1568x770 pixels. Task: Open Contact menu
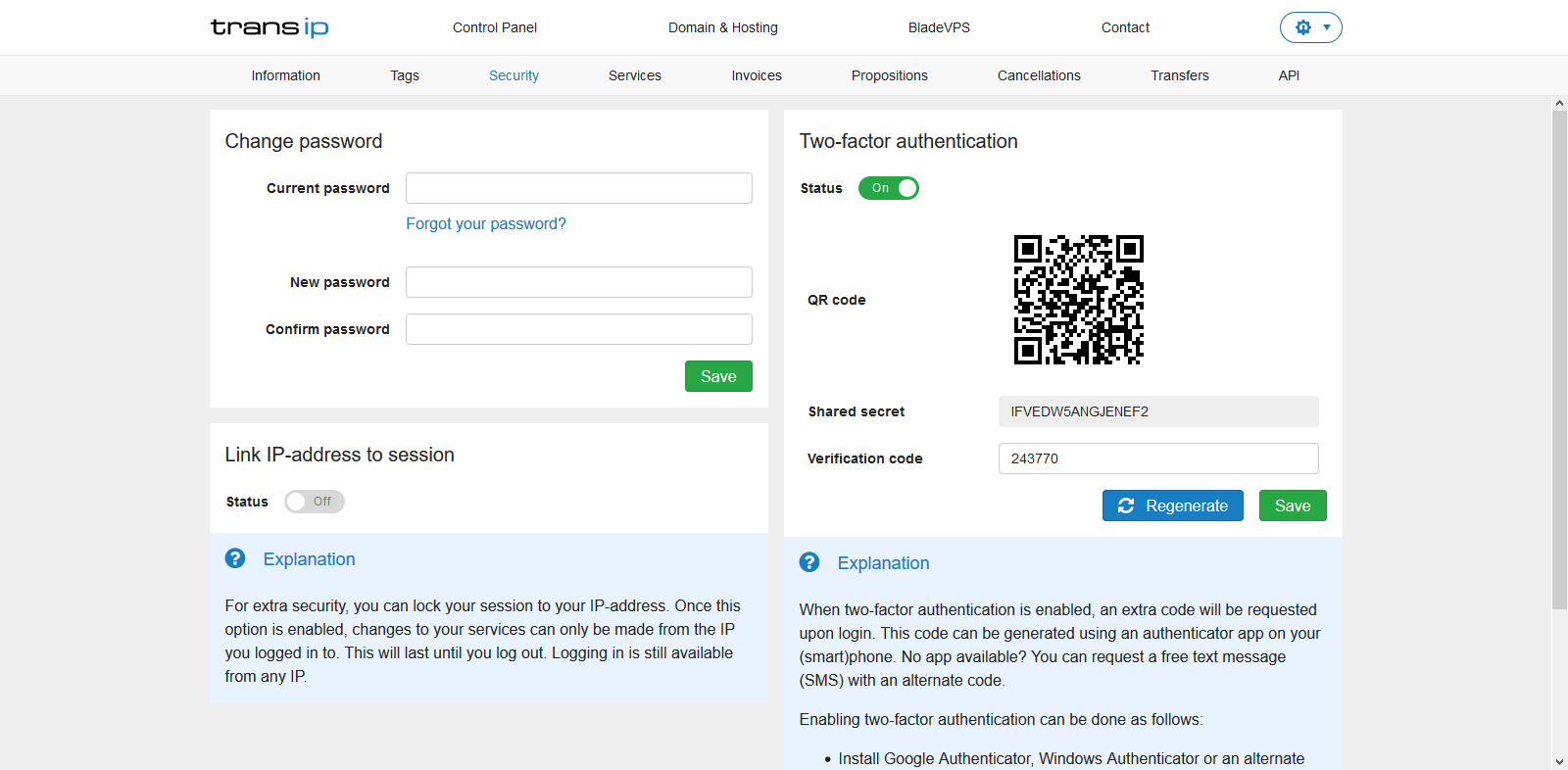1125,27
